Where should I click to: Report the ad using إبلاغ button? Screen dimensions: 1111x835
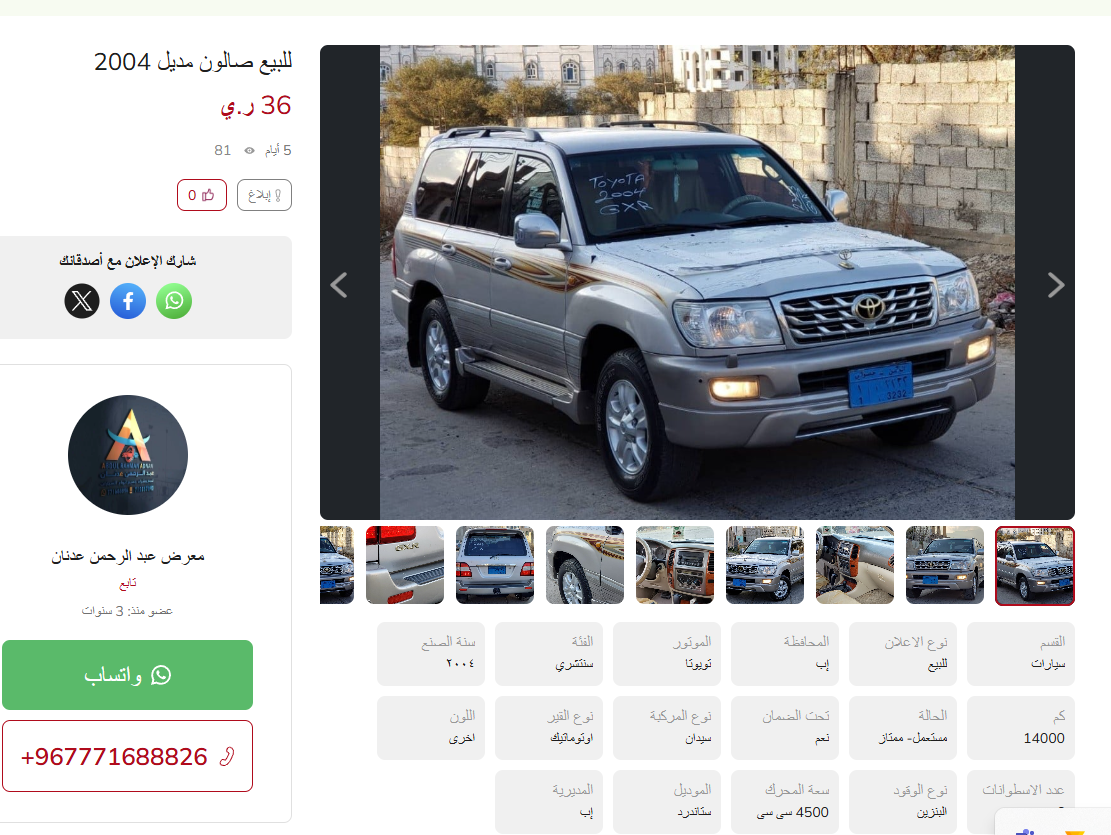[264, 195]
